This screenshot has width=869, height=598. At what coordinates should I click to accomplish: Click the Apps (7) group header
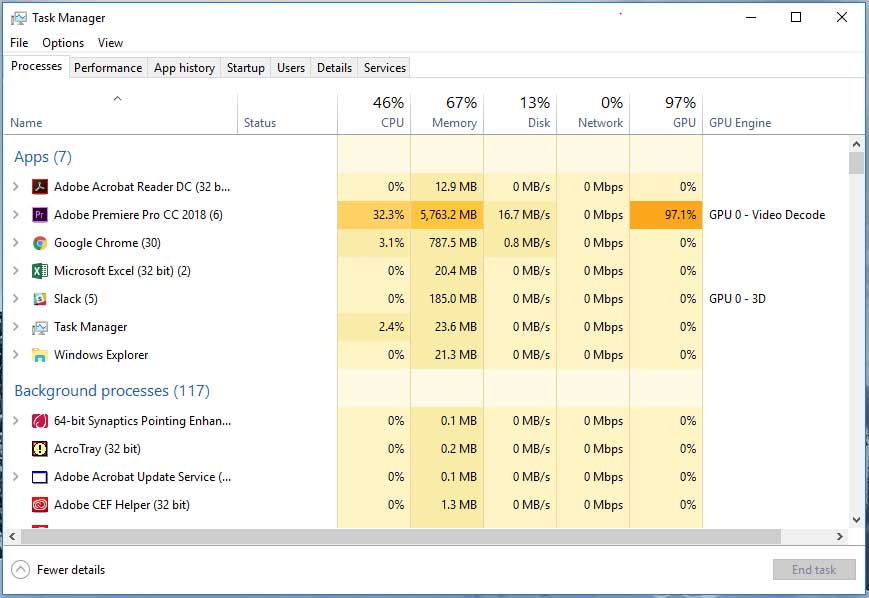point(43,157)
